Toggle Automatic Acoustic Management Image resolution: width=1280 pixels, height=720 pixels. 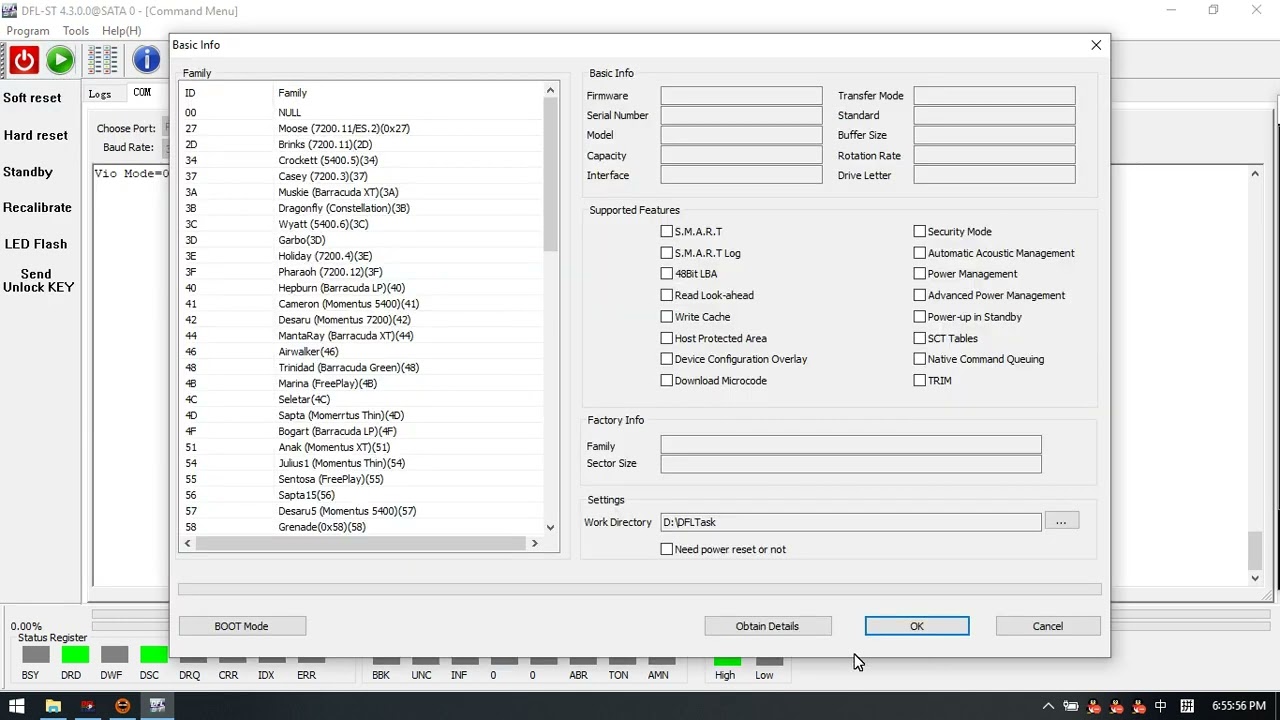tap(920, 253)
